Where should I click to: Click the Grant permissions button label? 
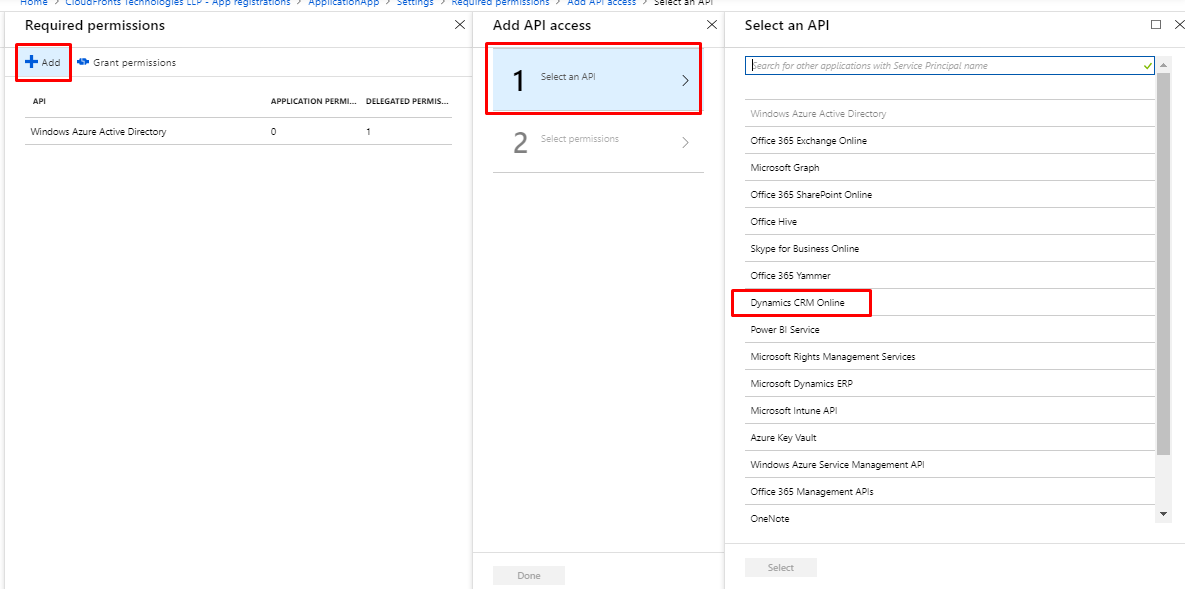coord(135,63)
